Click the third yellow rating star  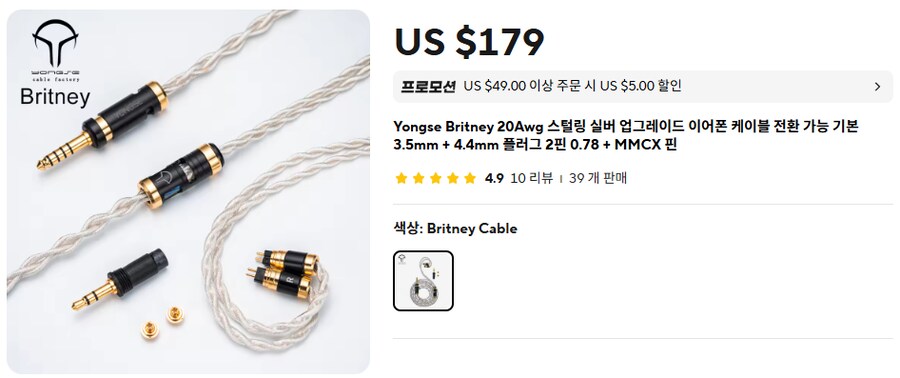tap(436, 178)
